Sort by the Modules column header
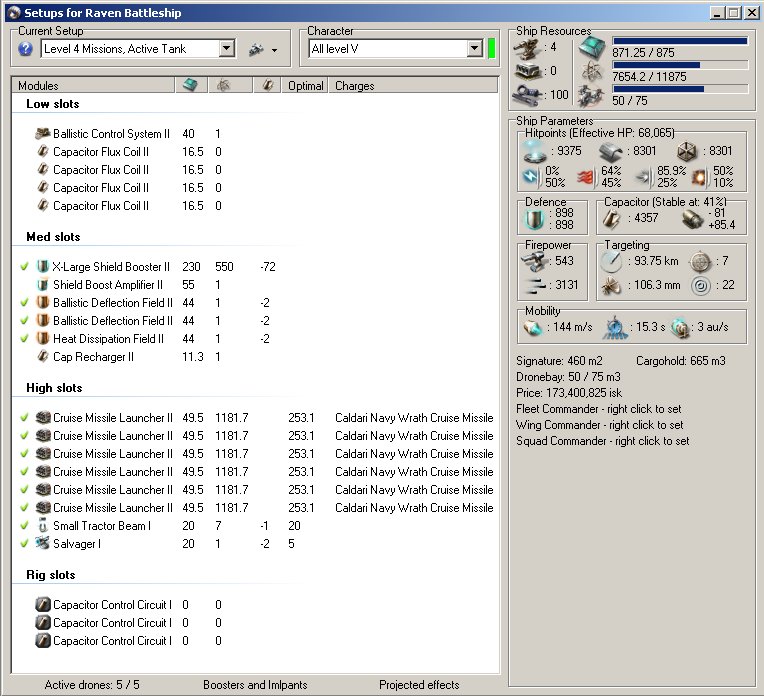 [93, 85]
